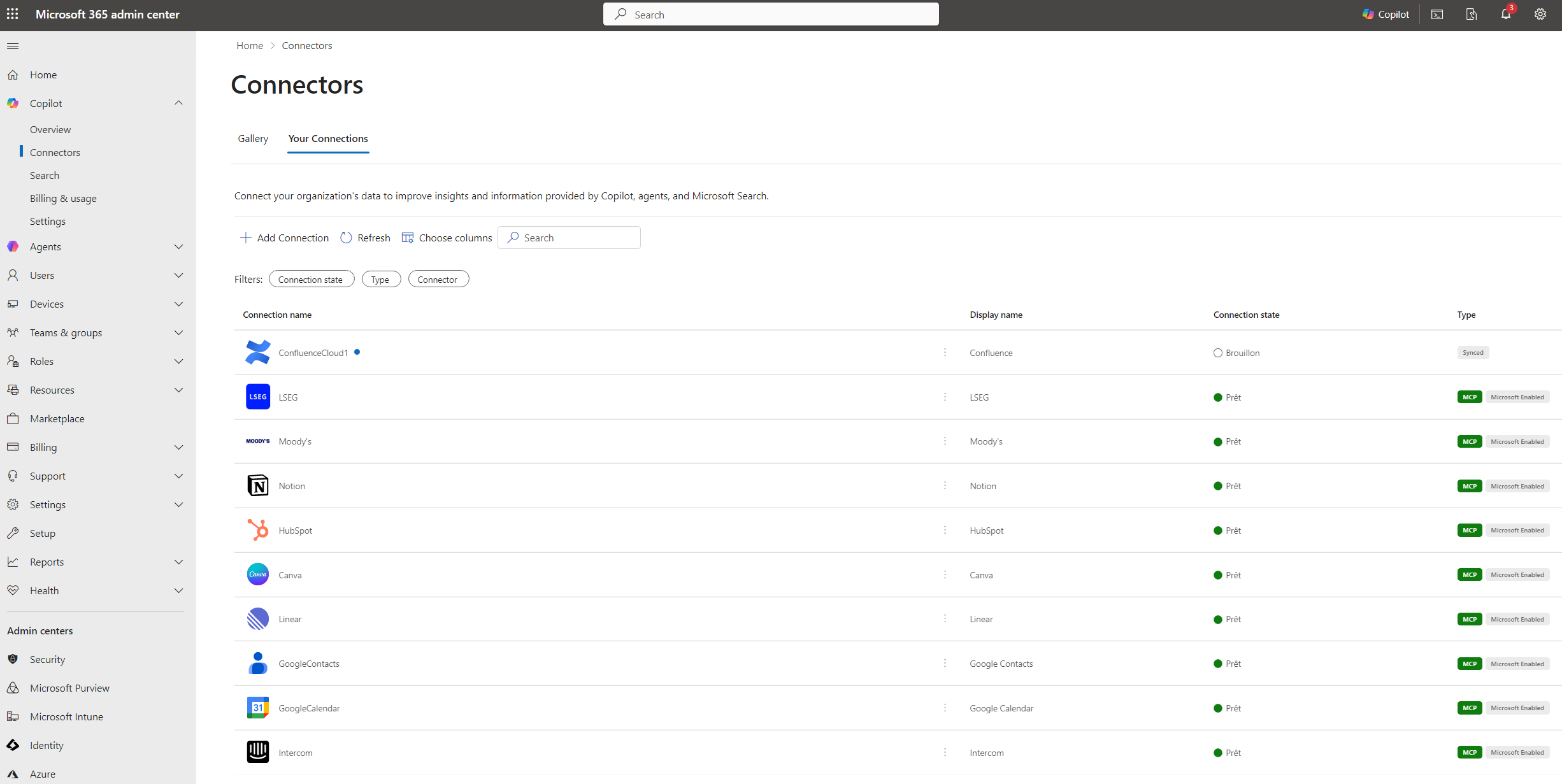Image resolution: width=1562 pixels, height=784 pixels.
Task: Click Home breadcrumb link
Action: click(249, 45)
